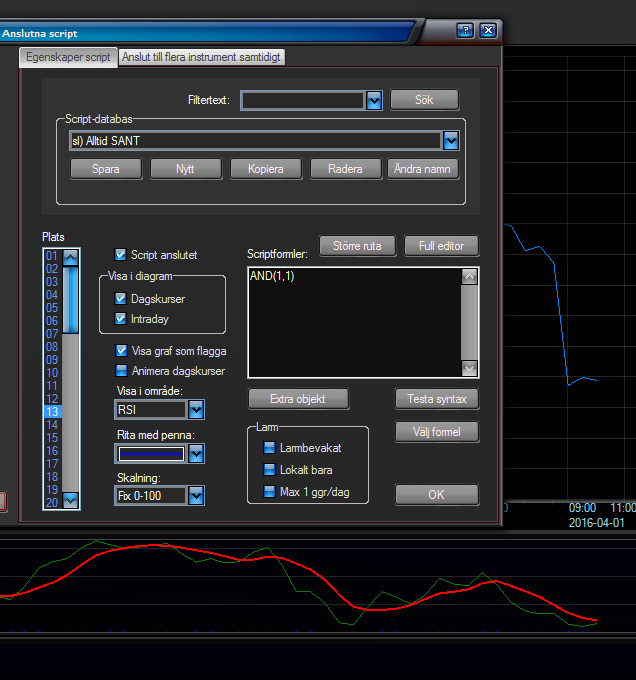This screenshot has height=680, width=636.
Task: Click inside the Filtertext input field
Action: (302, 100)
